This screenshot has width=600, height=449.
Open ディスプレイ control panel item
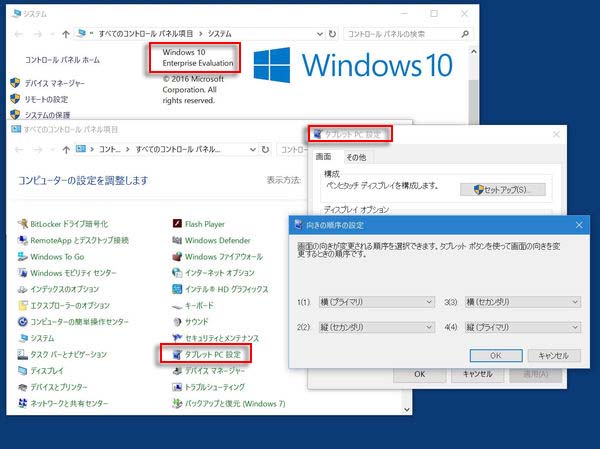point(41,371)
